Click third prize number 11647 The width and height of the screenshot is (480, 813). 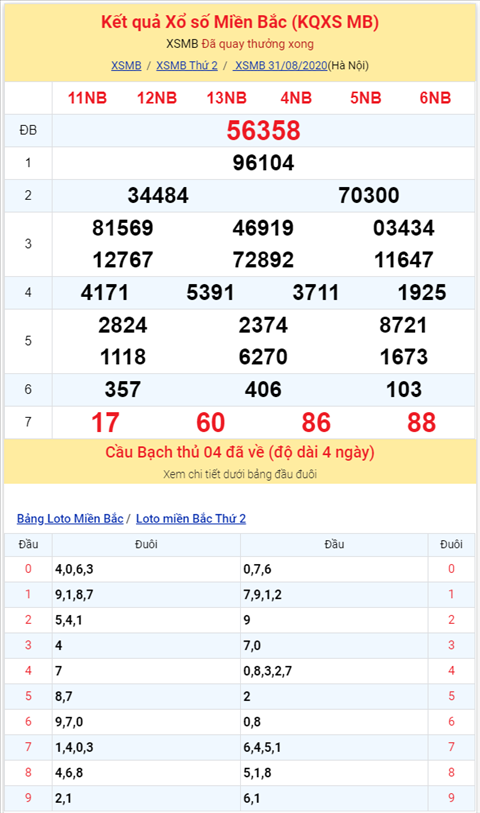tap(404, 260)
